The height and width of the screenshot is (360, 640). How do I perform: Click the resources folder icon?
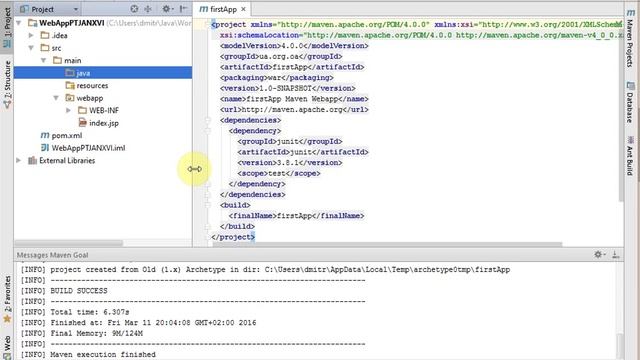(70, 85)
